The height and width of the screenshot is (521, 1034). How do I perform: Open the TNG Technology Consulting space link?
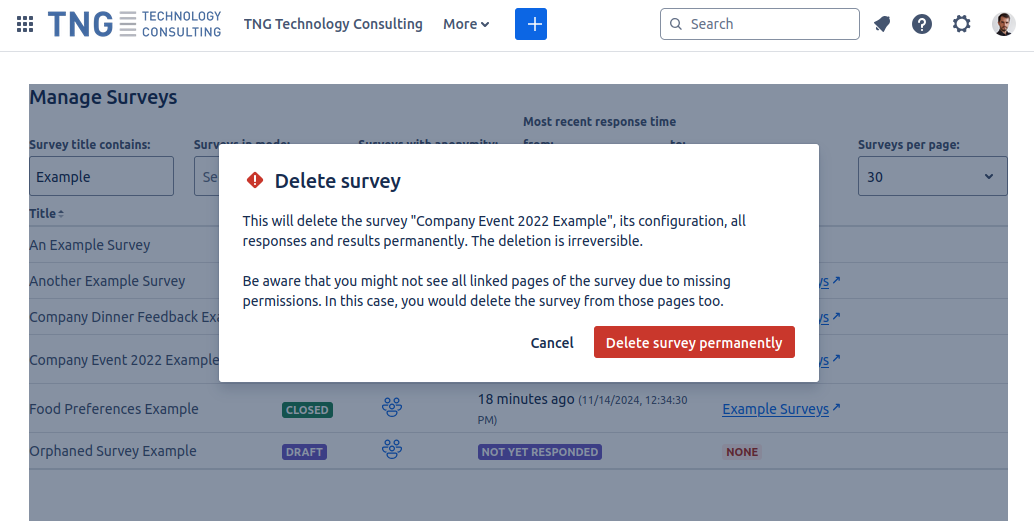[x=333, y=24]
